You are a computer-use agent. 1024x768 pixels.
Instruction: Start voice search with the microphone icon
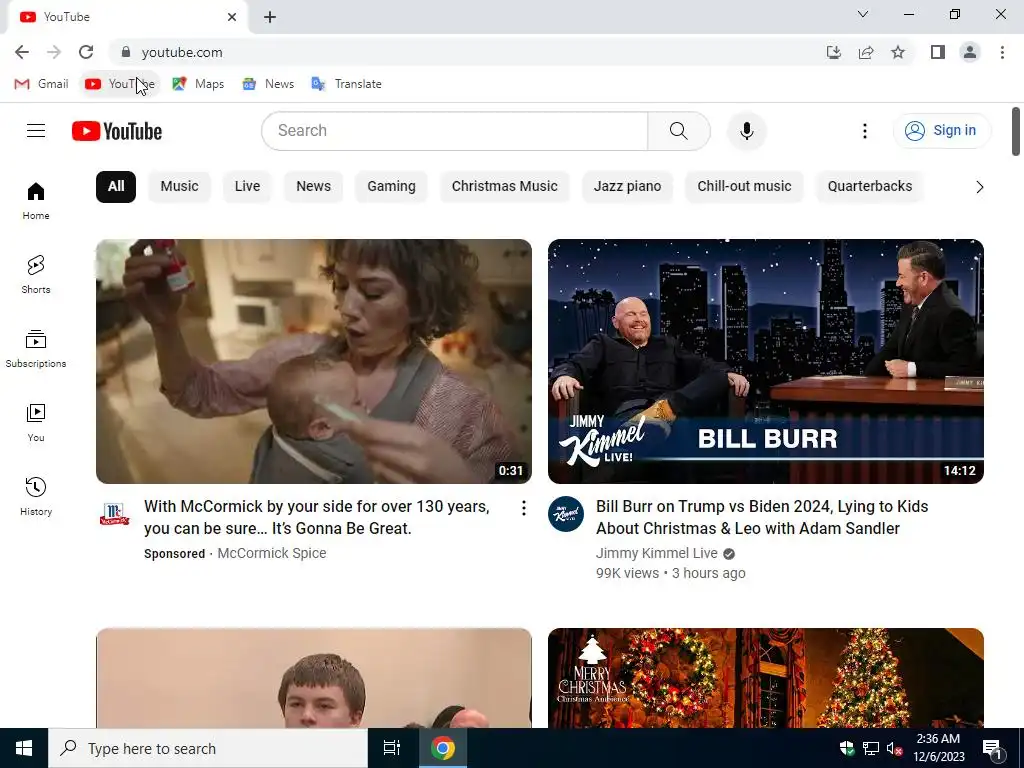pos(746,131)
